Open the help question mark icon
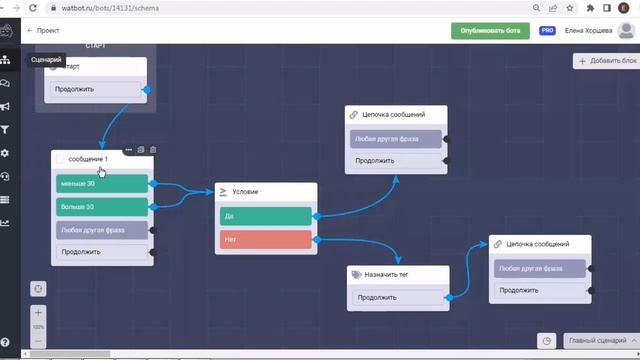The height and width of the screenshot is (360, 640). (x=5, y=342)
